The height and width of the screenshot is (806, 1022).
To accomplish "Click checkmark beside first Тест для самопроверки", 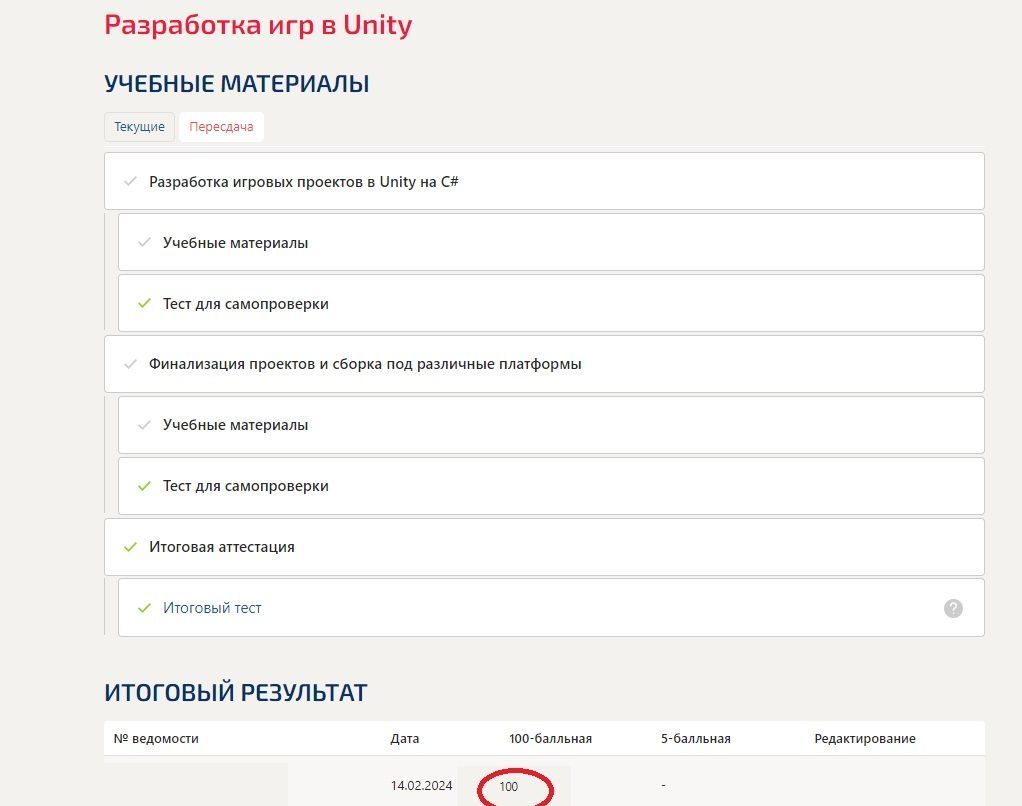I will point(144,304).
